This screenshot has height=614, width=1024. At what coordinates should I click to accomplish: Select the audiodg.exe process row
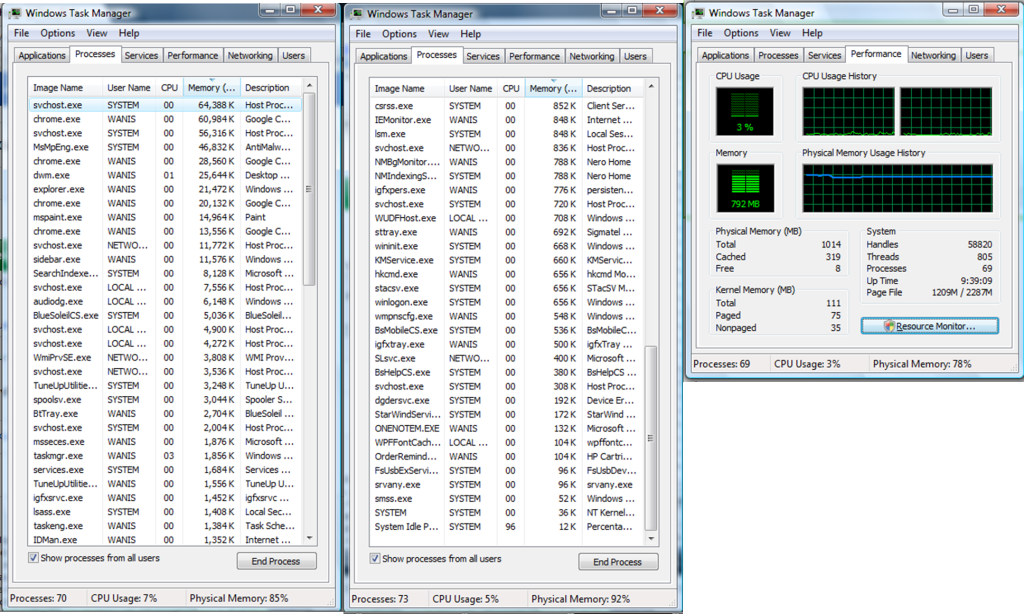[x=165, y=302]
